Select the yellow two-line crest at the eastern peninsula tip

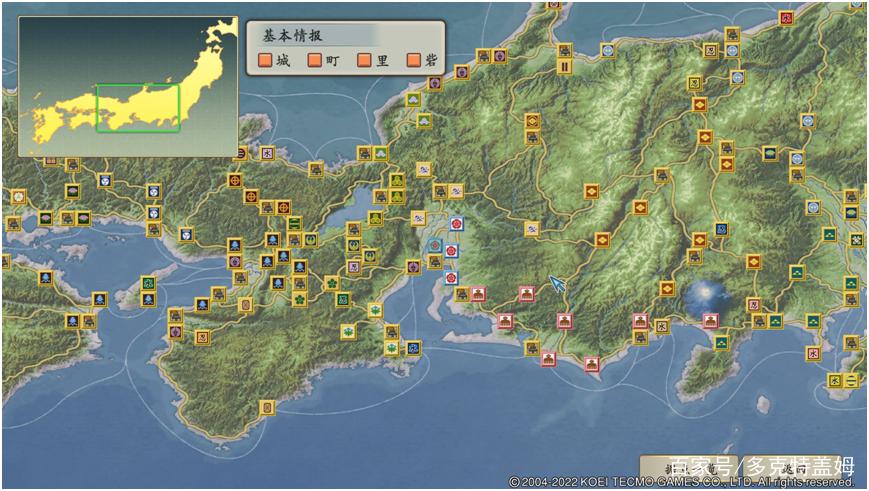click(850, 380)
